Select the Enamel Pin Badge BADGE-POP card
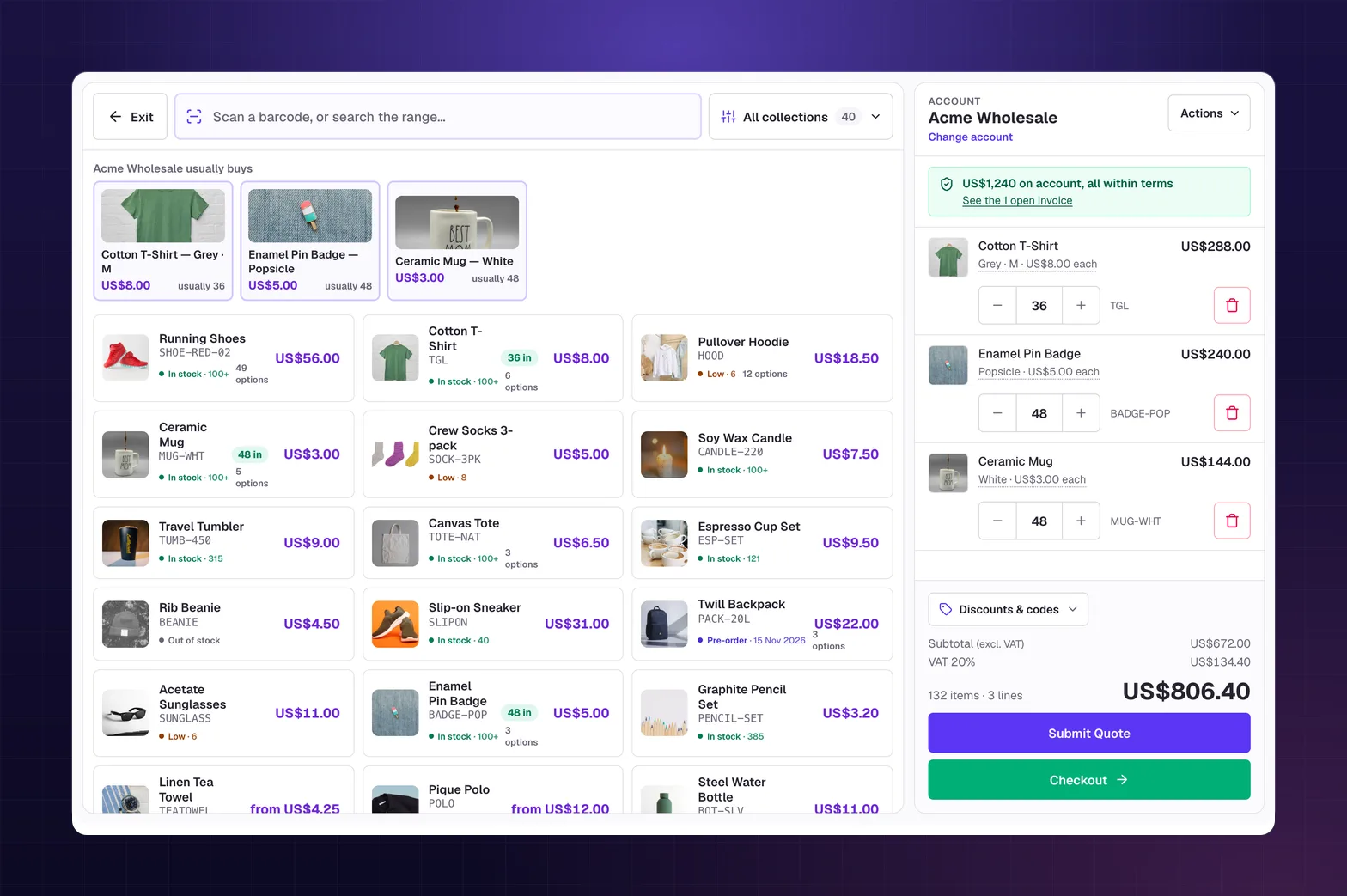1347x896 pixels. click(493, 713)
